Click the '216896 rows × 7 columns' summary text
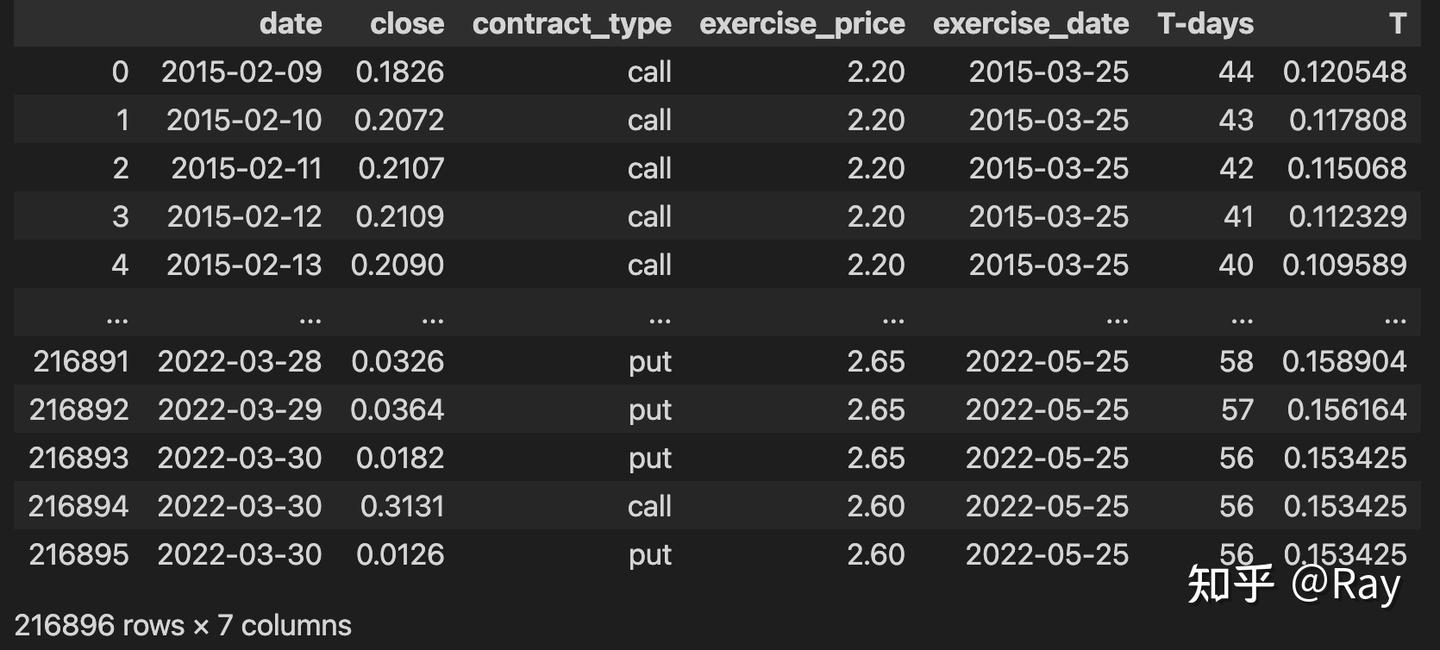This screenshot has width=1440, height=650. point(183,626)
